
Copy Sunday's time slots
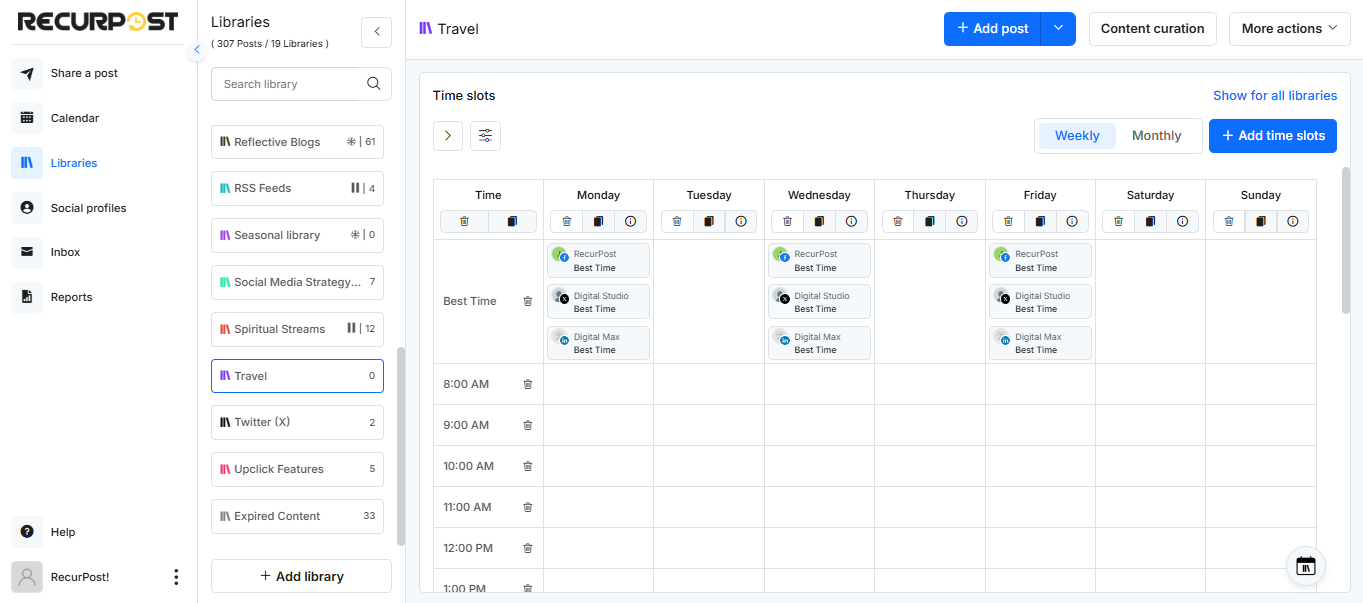point(1261,221)
